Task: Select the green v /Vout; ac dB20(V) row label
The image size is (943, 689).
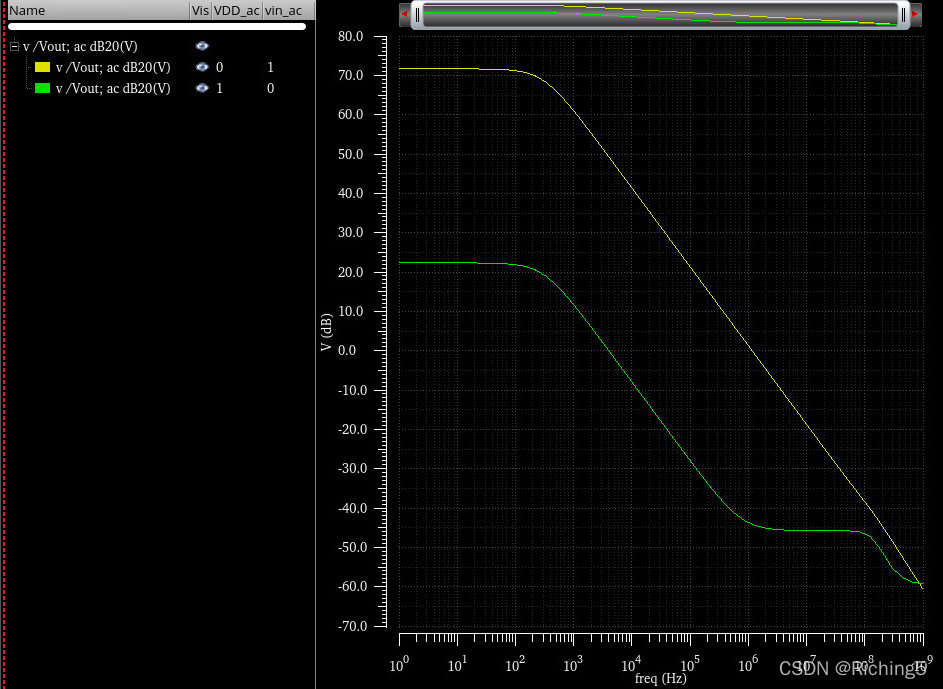Action: coord(113,88)
